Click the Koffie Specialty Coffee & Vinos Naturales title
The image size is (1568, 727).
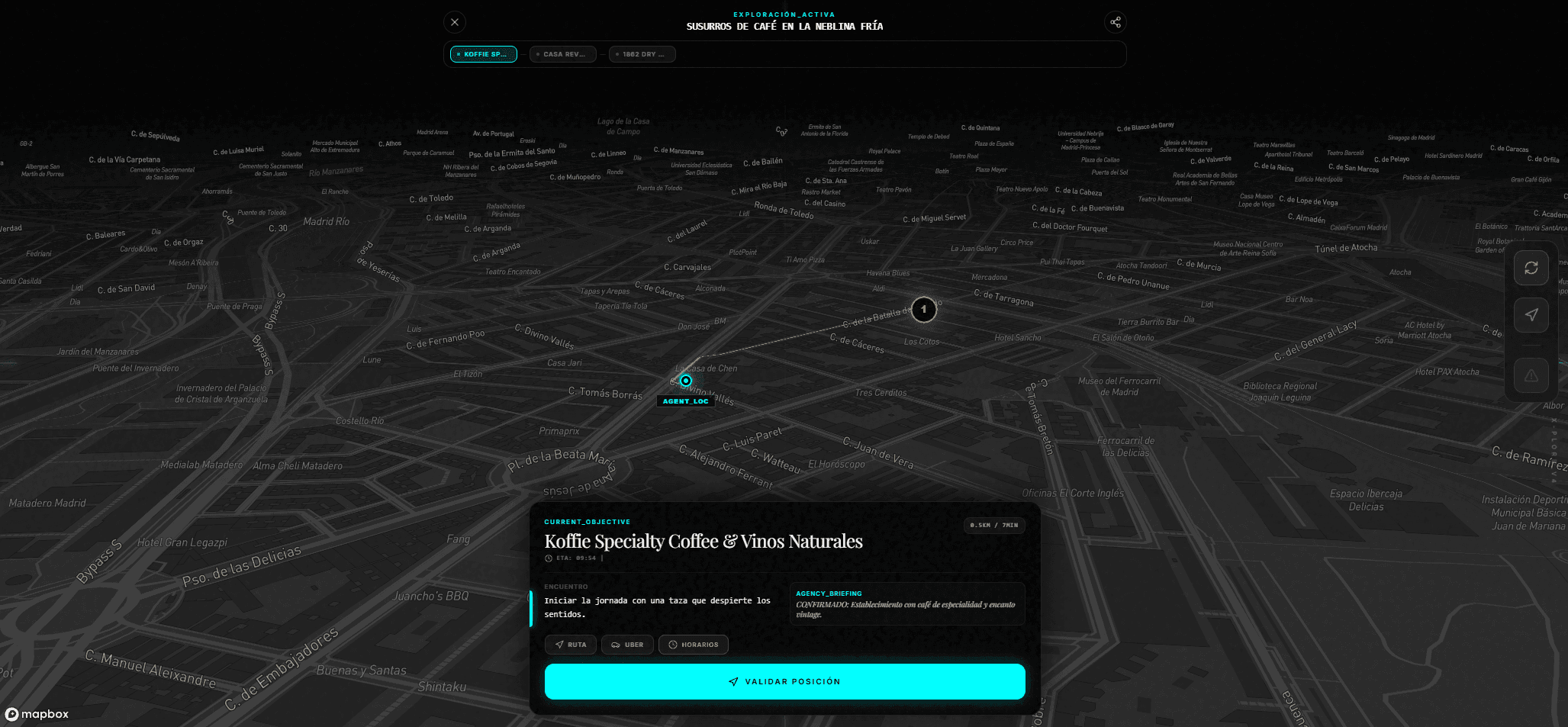coord(704,542)
